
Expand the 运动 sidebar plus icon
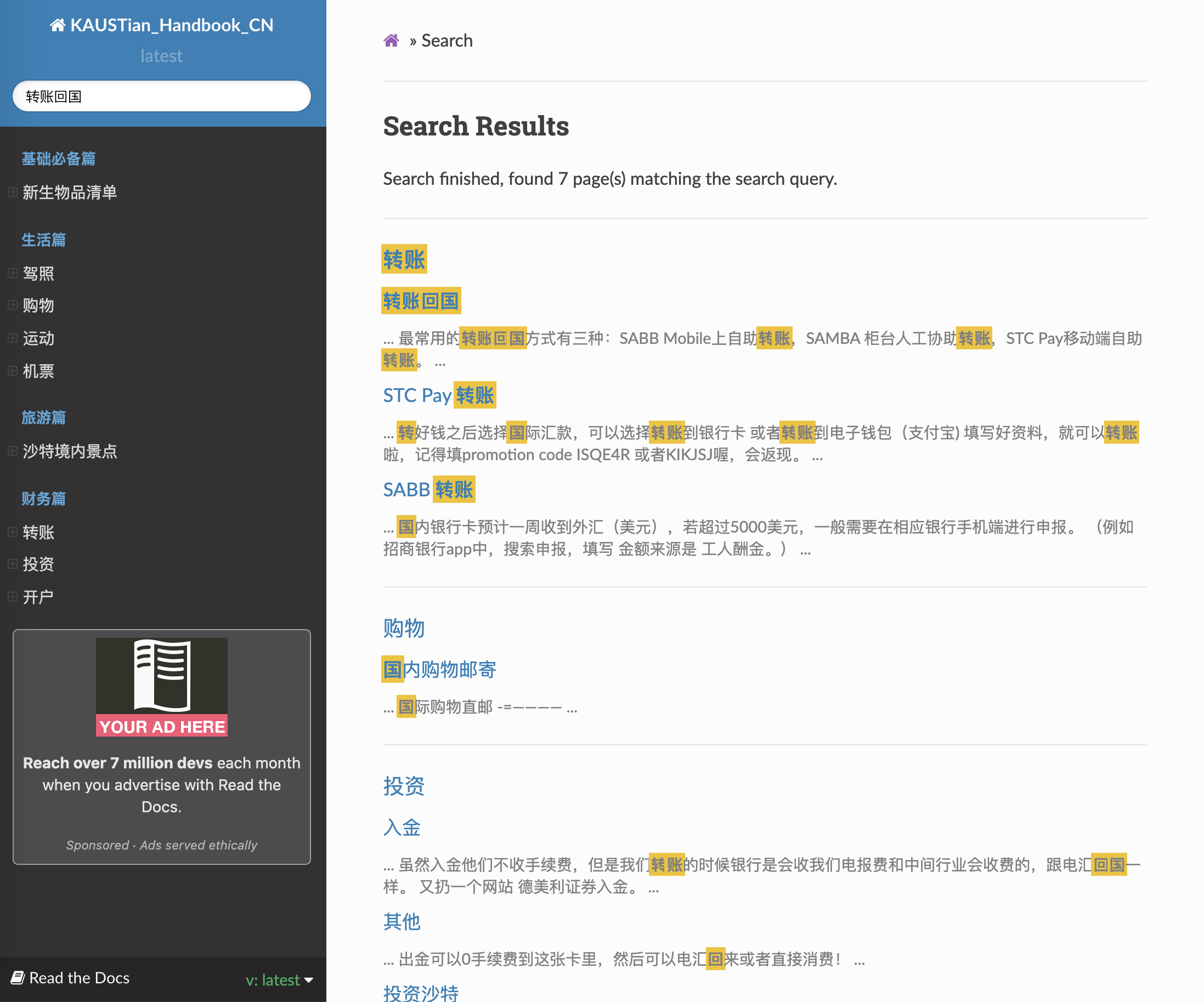[13, 338]
